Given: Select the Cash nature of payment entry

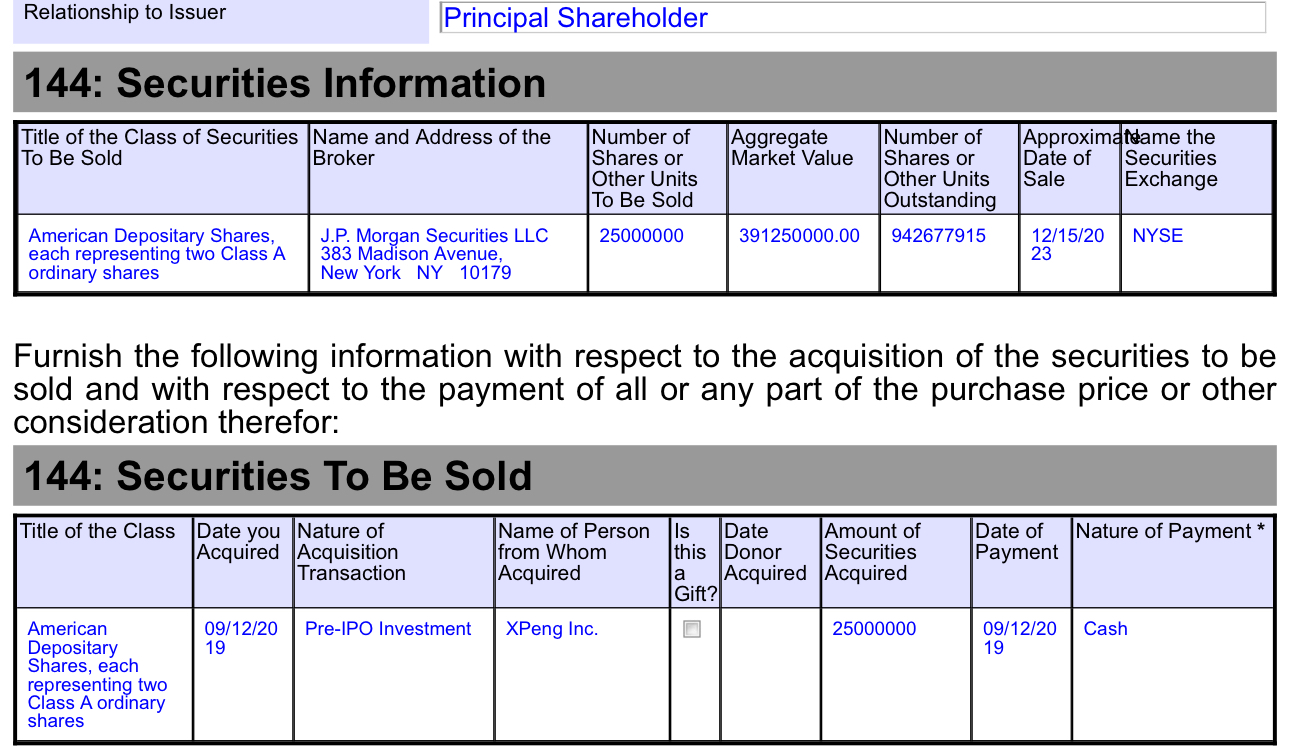Looking at the screenshot, I should click(1105, 629).
